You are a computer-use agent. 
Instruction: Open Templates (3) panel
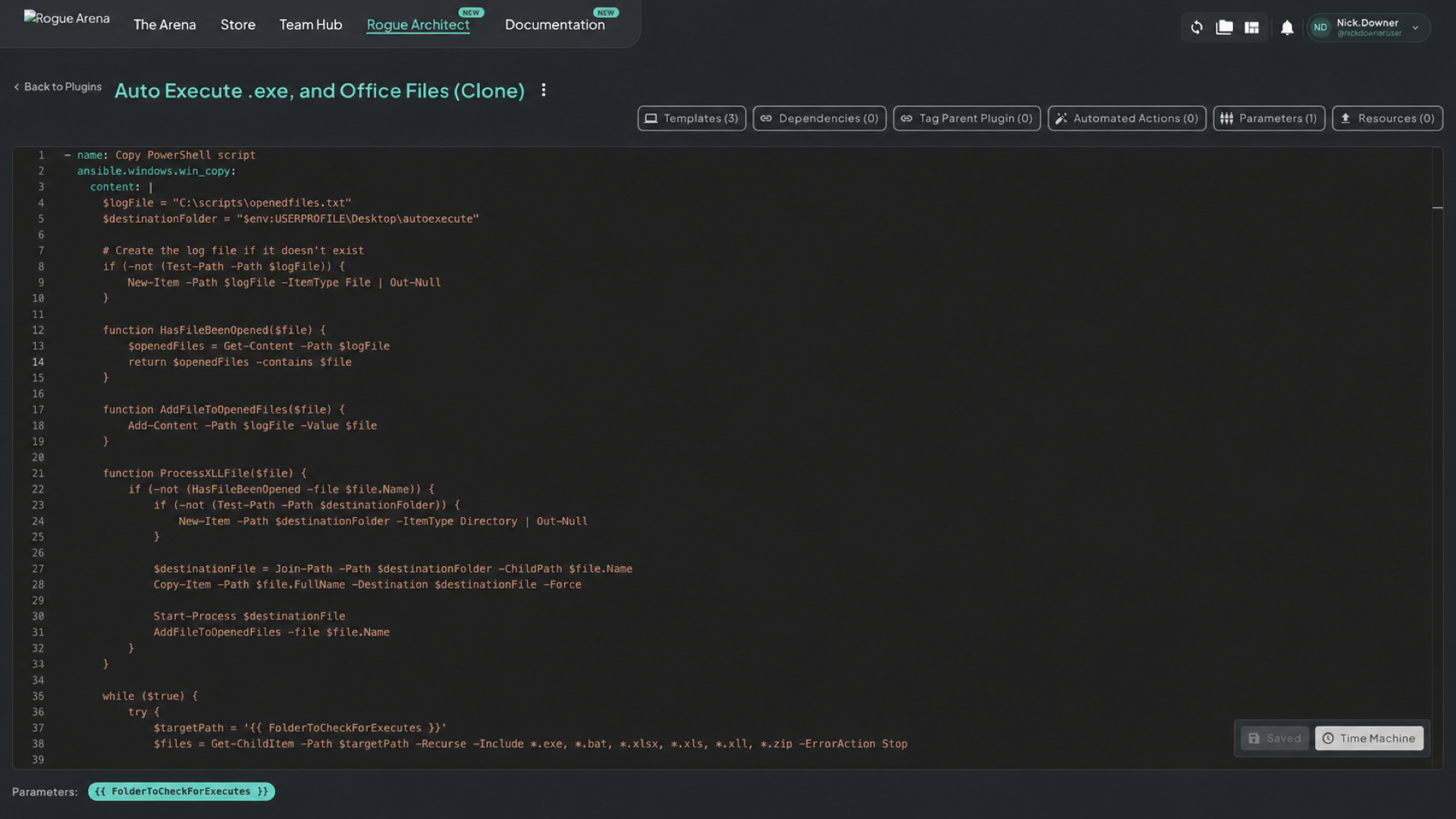pyautogui.click(x=692, y=118)
